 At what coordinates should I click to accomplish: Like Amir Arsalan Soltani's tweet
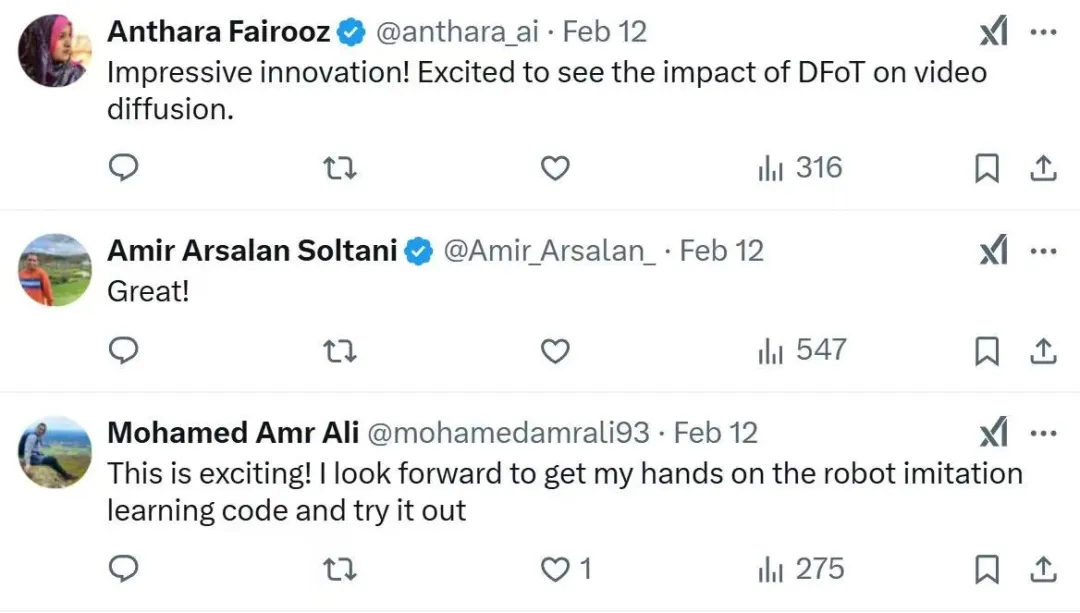tap(555, 351)
